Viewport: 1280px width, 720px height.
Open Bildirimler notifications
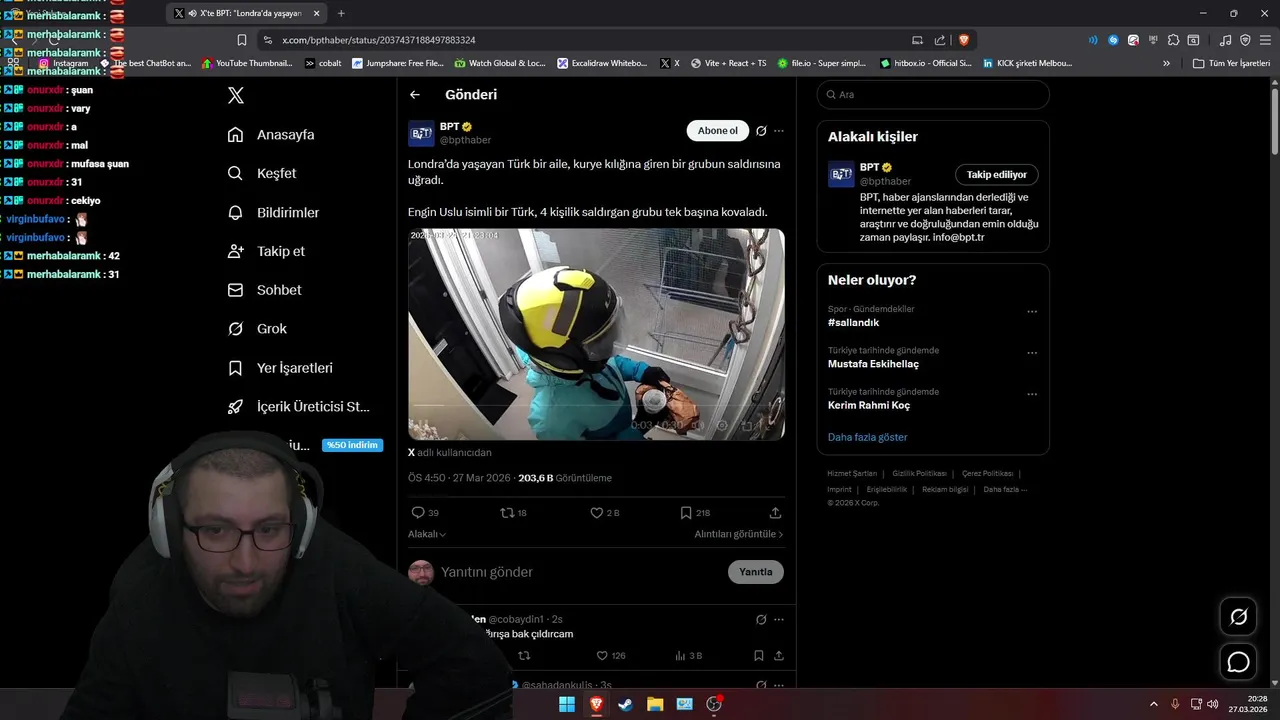(x=273, y=212)
